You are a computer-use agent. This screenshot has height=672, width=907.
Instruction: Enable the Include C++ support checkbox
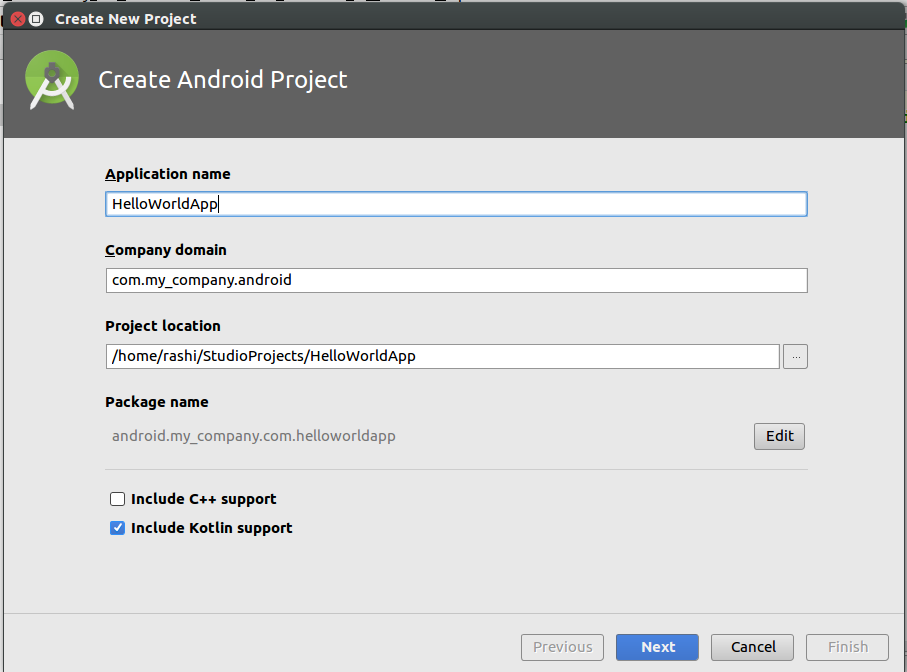coord(117,499)
